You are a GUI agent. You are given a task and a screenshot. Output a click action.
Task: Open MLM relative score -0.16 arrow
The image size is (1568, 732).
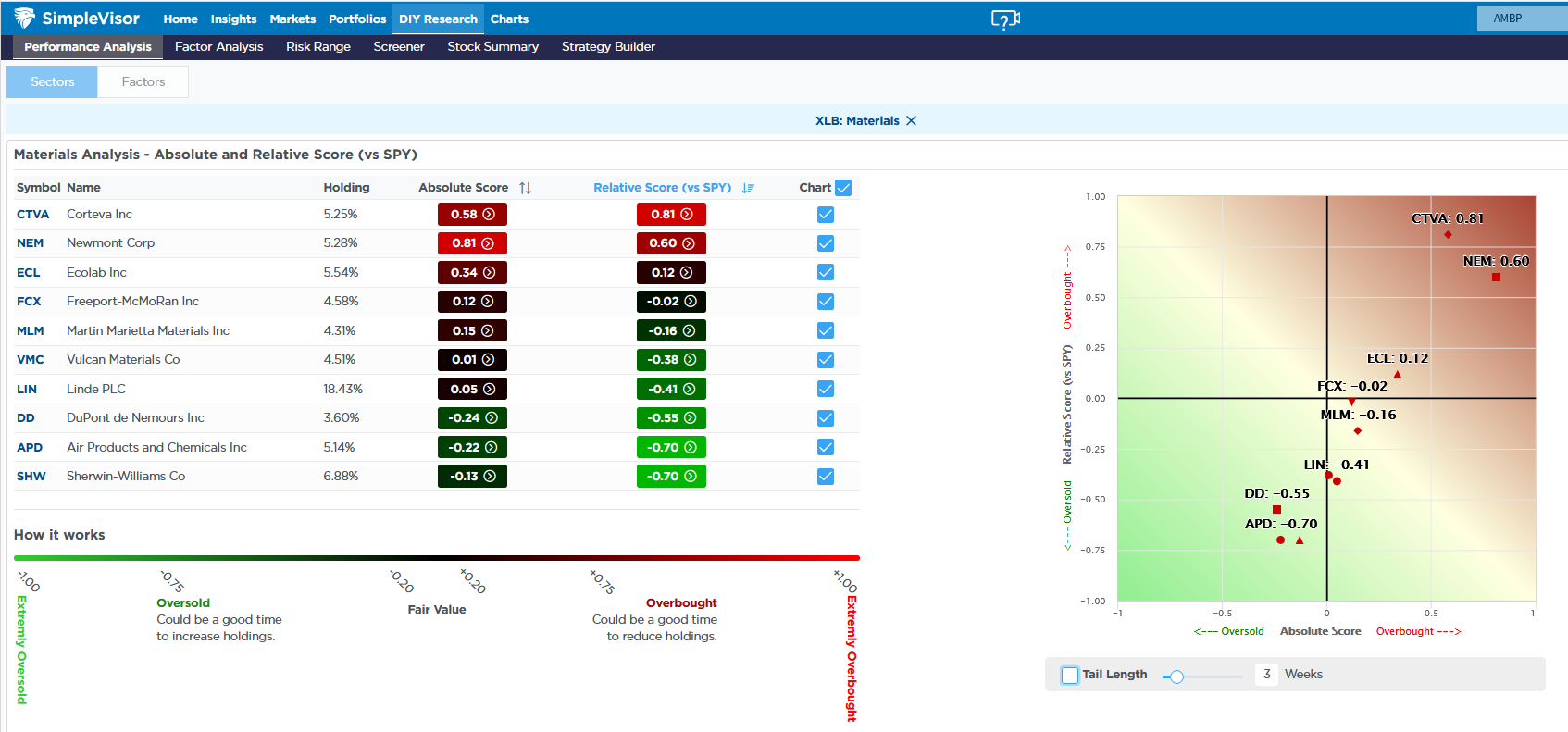(689, 330)
